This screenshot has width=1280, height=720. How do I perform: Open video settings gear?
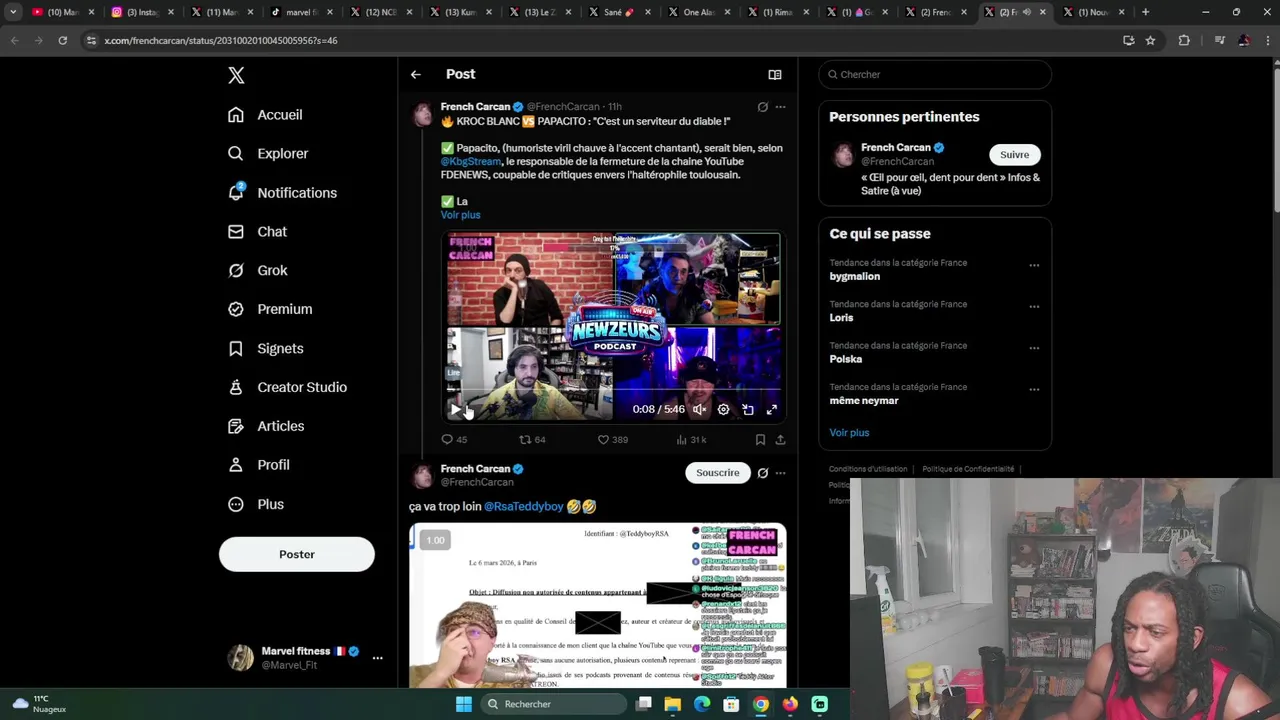pyautogui.click(x=724, y=410)
